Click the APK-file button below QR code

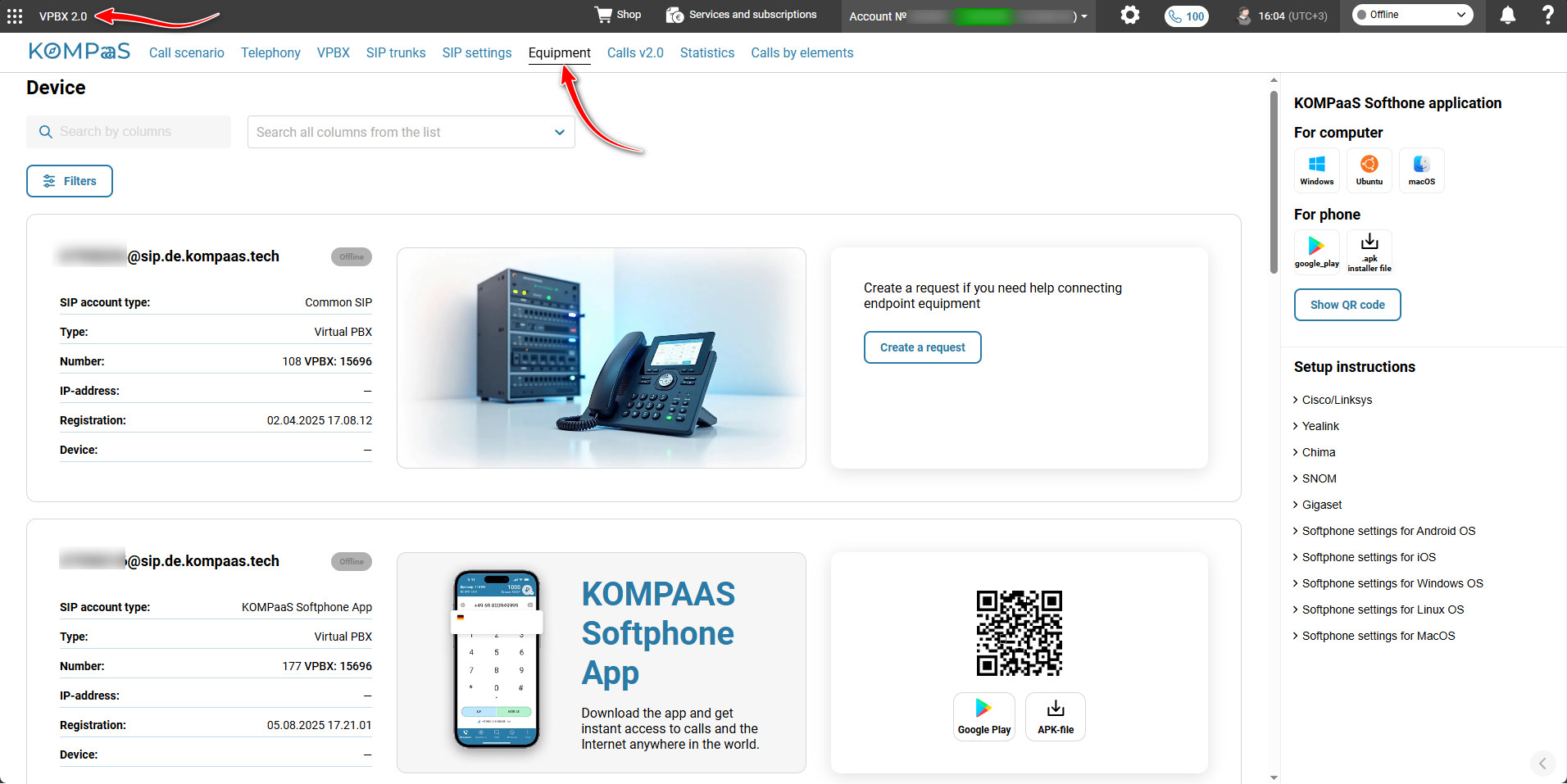(1056, 717)
